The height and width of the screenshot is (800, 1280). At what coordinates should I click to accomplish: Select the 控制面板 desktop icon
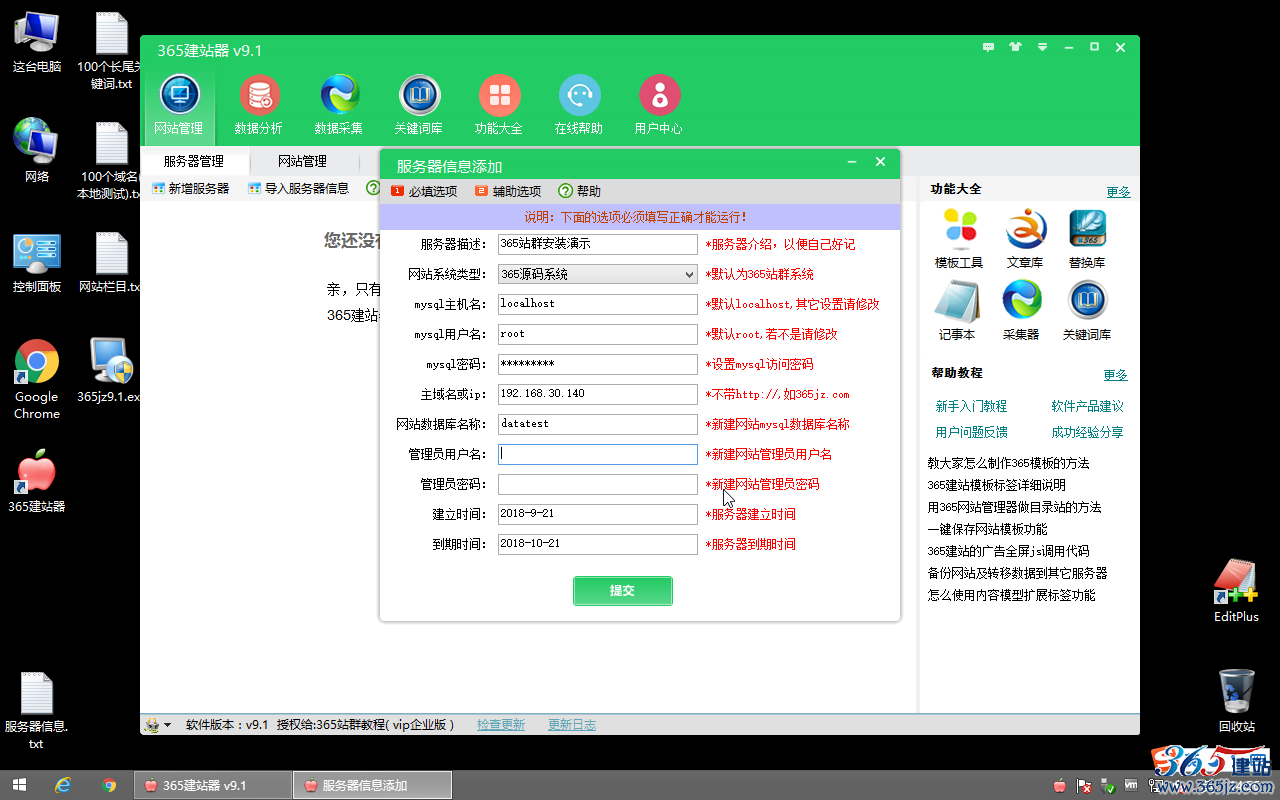point(37,262)
